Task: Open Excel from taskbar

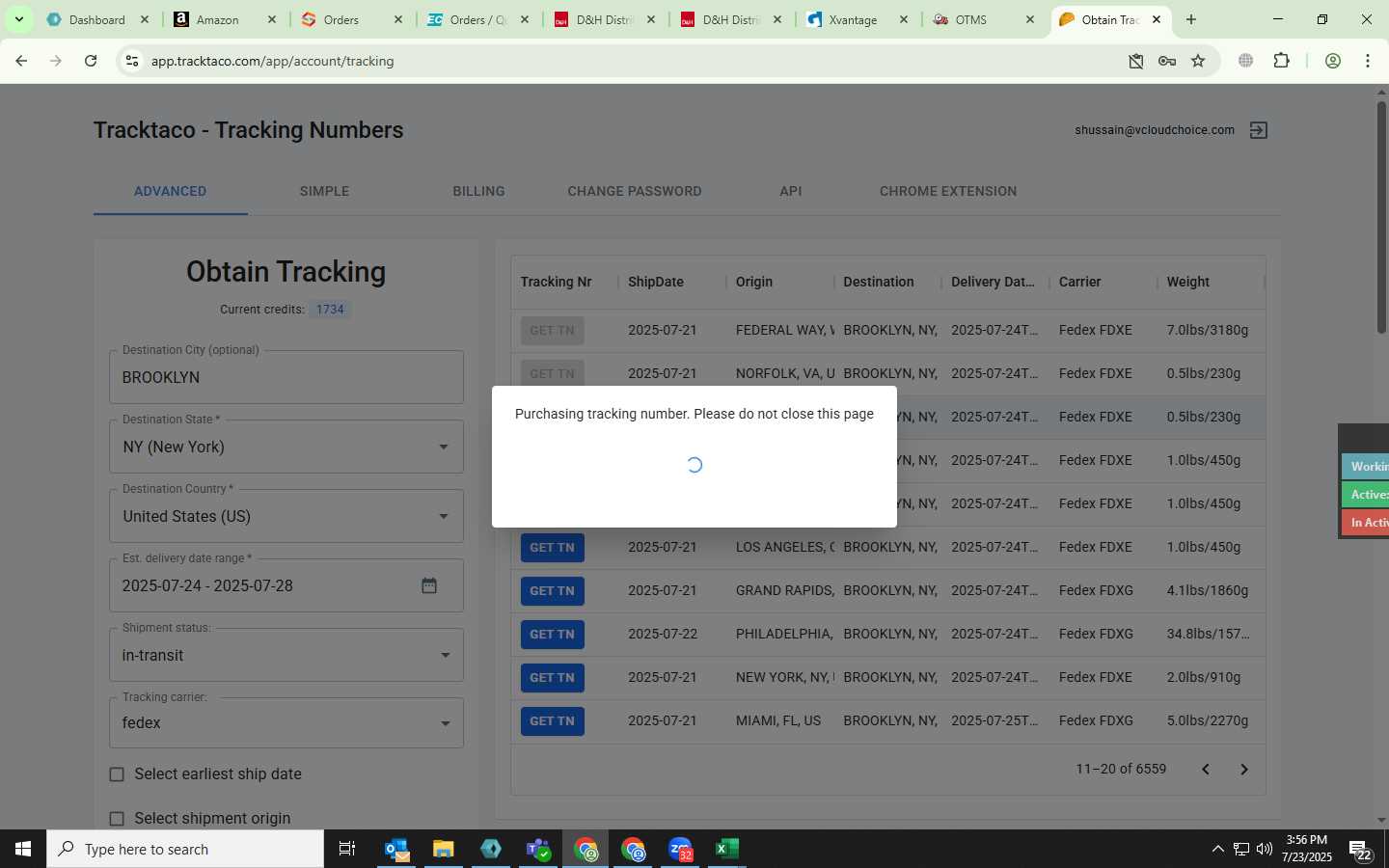Action: tap(727, 849)
